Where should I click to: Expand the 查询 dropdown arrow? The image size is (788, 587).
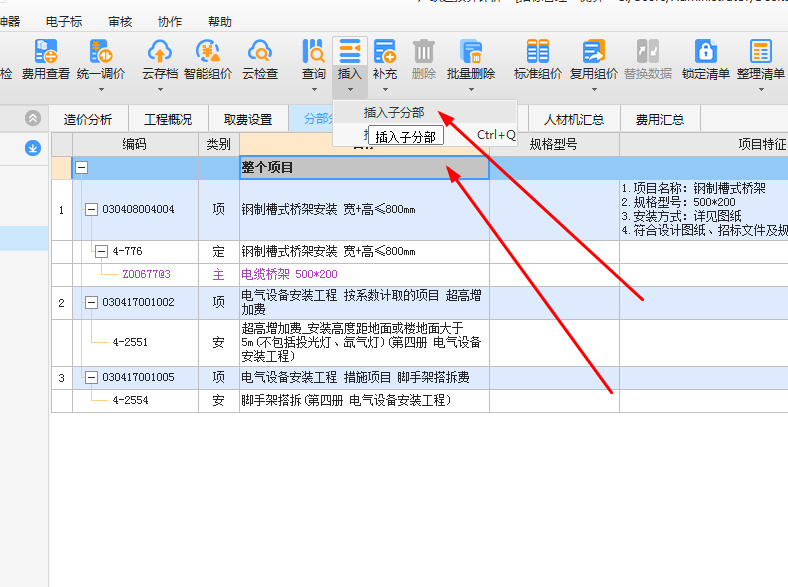click(314, 89)
